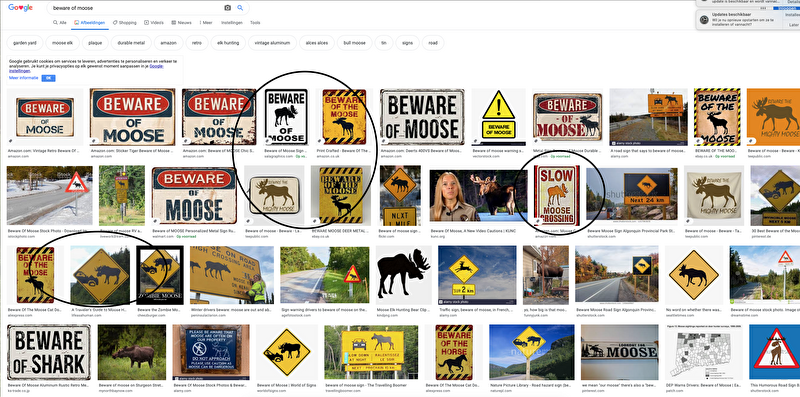The height and width of the screenshot is (397, 800).
Task: Switch to the Shopping tab
Action: pos(125,23)
